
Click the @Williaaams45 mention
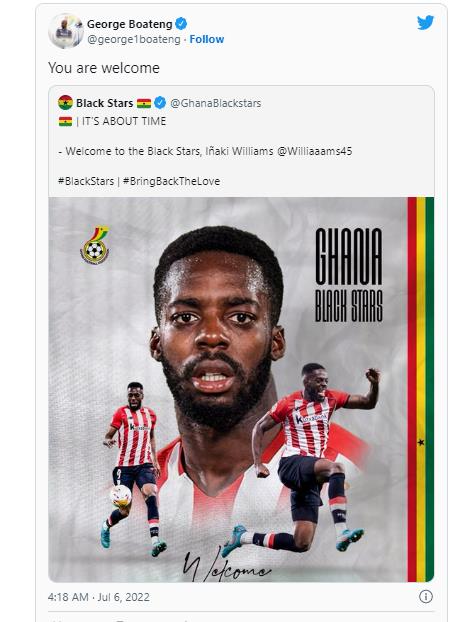click(x=315, y=151)
